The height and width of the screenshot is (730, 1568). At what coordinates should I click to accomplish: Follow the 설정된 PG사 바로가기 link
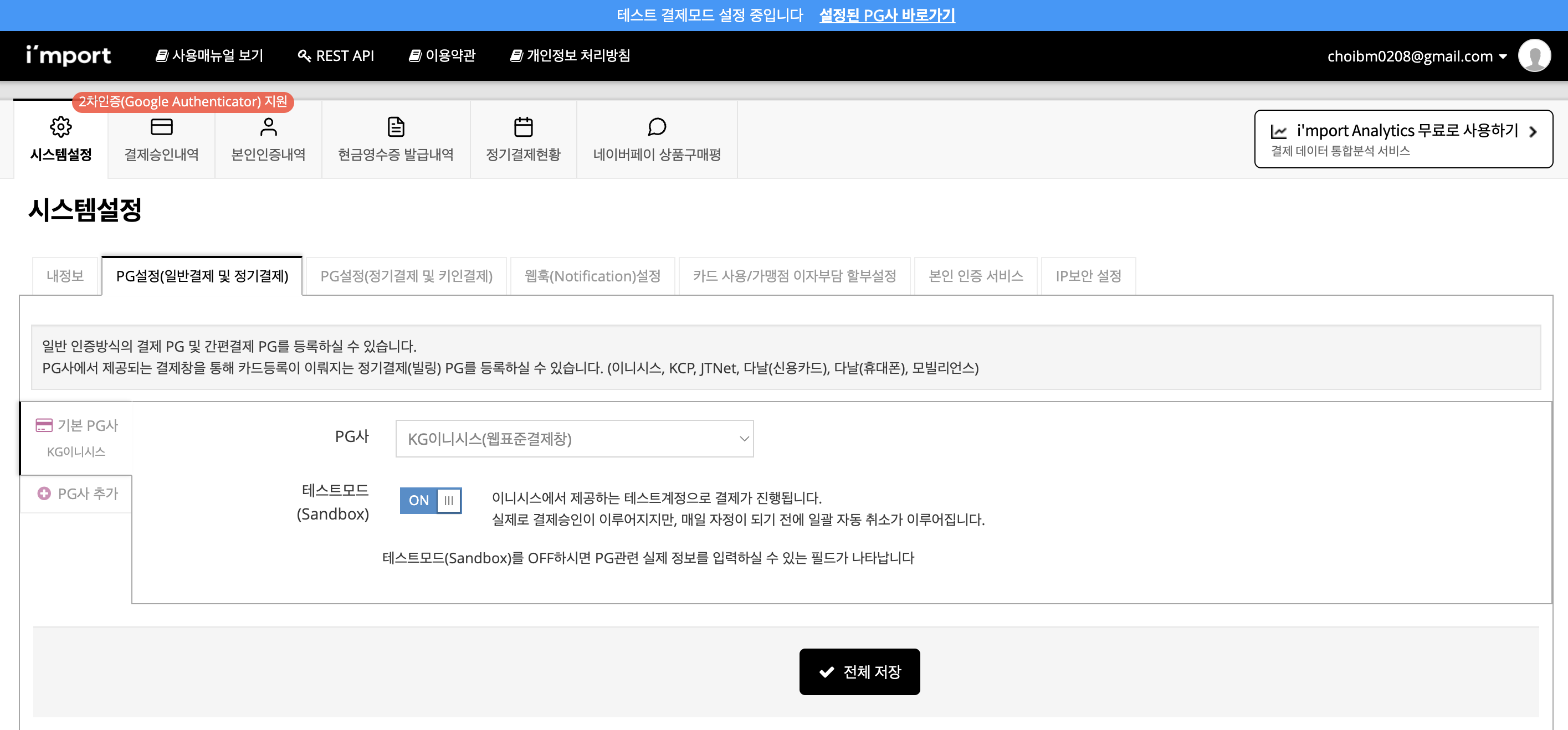[x=887, y=15]
